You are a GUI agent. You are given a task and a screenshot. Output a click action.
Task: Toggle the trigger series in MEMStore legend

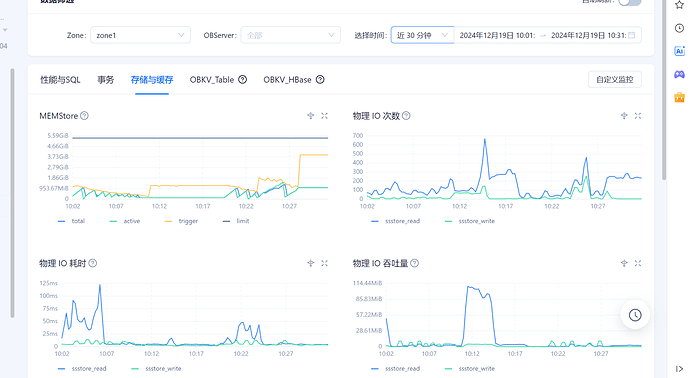pos(181,221)
